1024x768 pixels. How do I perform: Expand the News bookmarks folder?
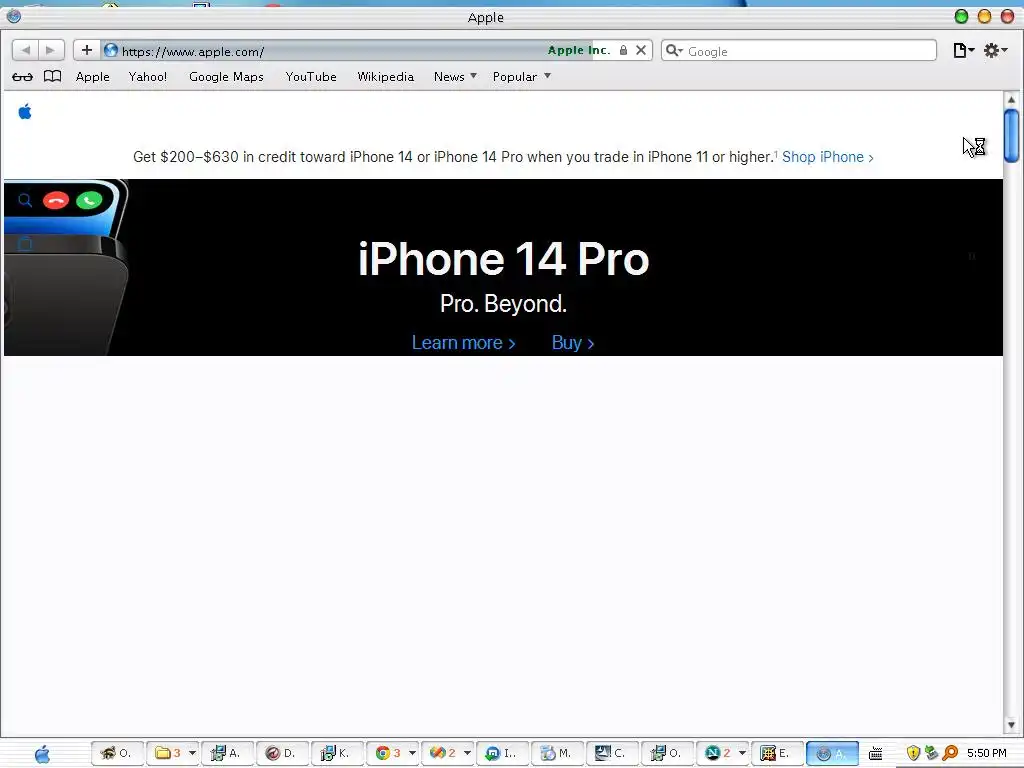tap(455, 77)
